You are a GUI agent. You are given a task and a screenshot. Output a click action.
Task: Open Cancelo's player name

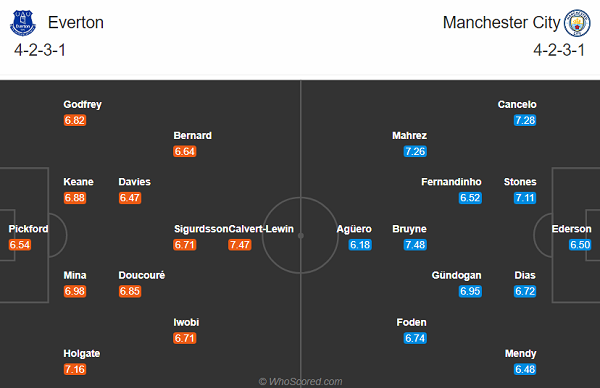[x=517, y=104]
